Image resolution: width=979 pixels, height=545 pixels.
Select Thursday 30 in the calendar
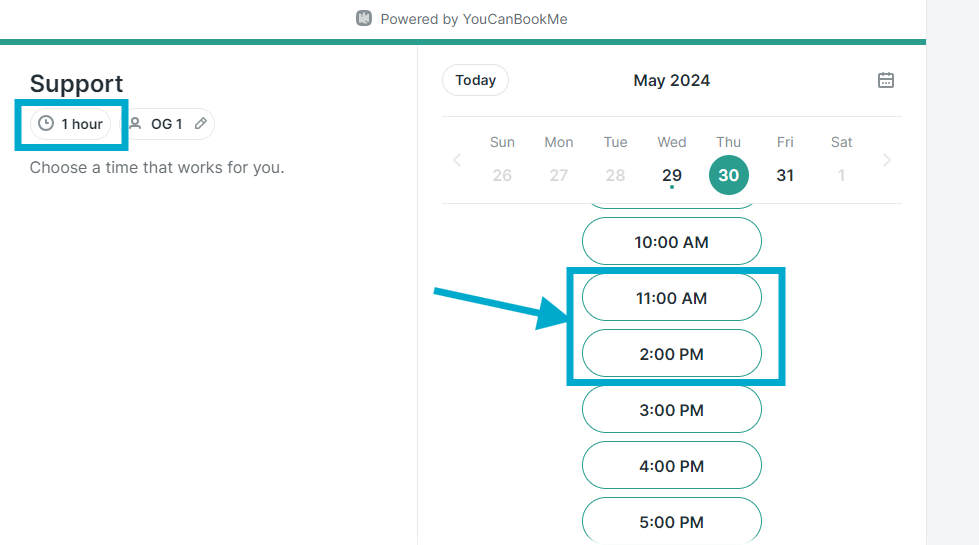(x=729, y=175)
